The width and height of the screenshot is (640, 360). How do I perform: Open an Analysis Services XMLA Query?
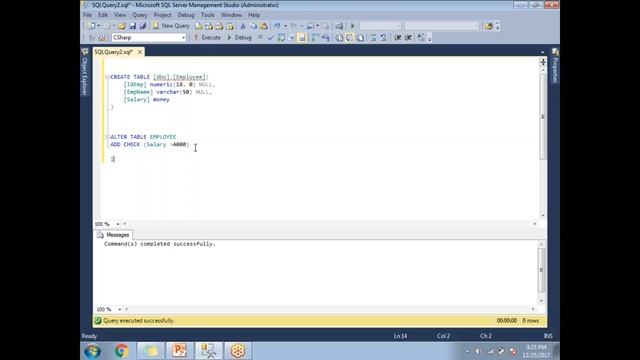(230, 26)
